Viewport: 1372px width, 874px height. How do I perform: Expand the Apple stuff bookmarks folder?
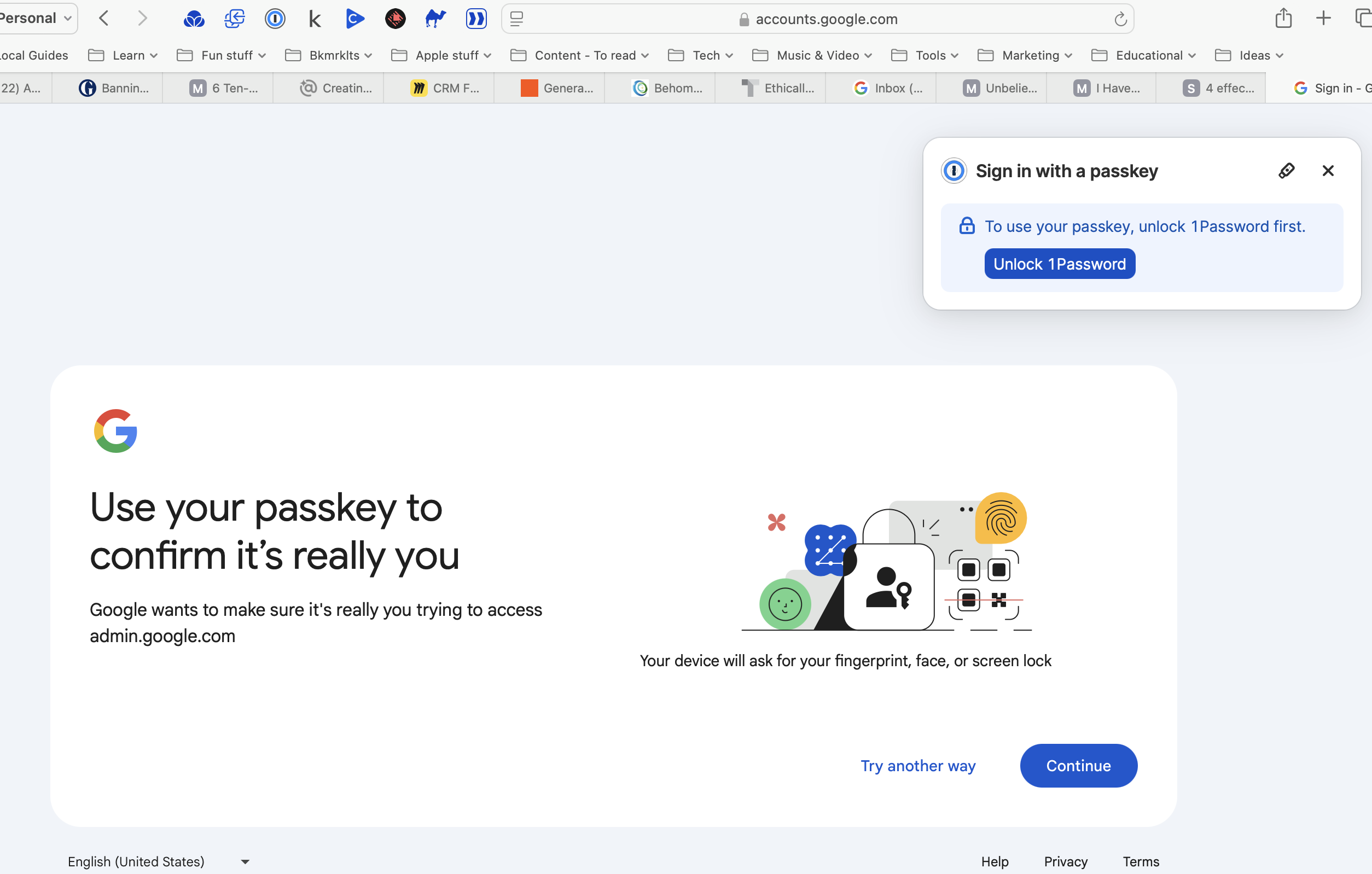[x=441, y=55]
